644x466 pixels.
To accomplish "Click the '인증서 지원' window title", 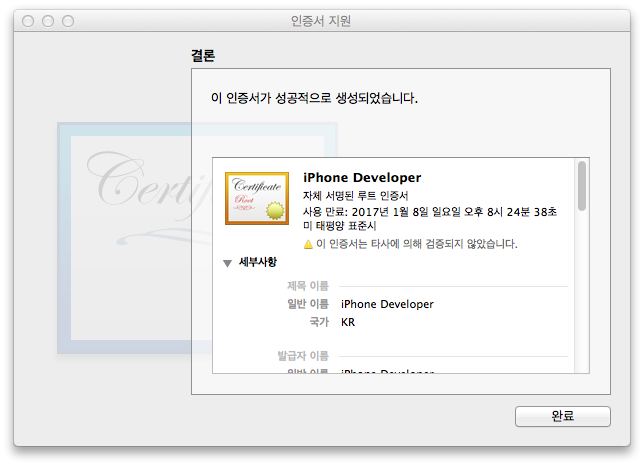I will 321,21.
